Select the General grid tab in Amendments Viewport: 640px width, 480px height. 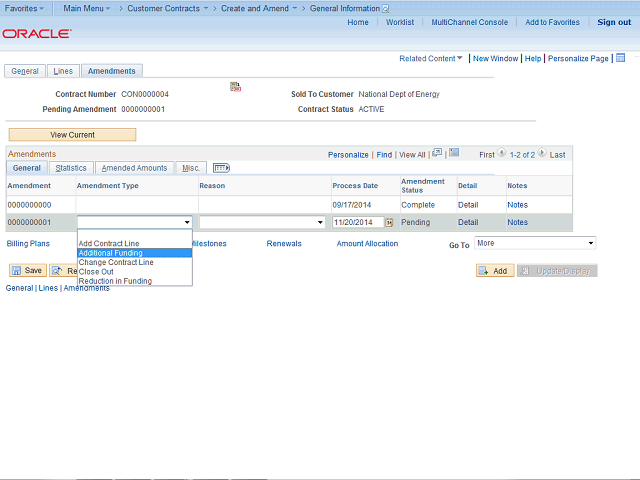tap(27, 168)
